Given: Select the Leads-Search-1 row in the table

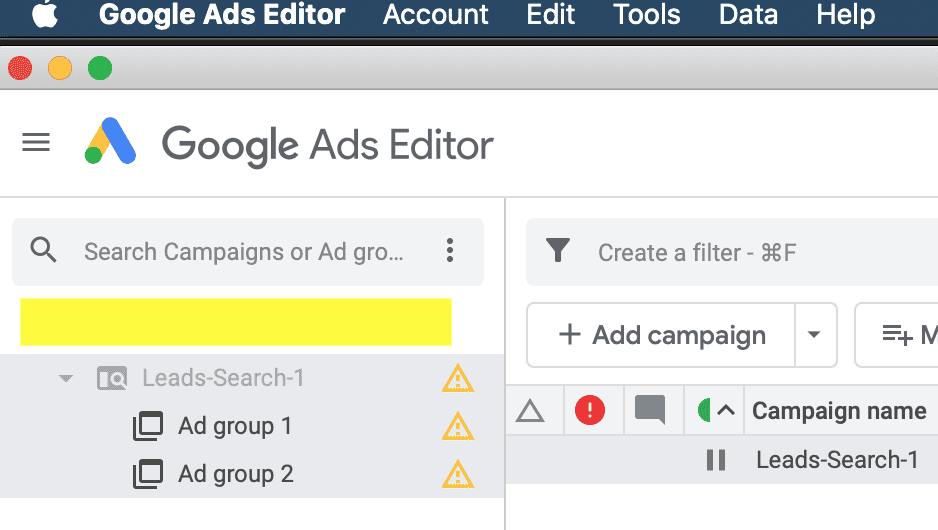Looking at the screenshot, I should pyautogui.click(x=722, y=459).
